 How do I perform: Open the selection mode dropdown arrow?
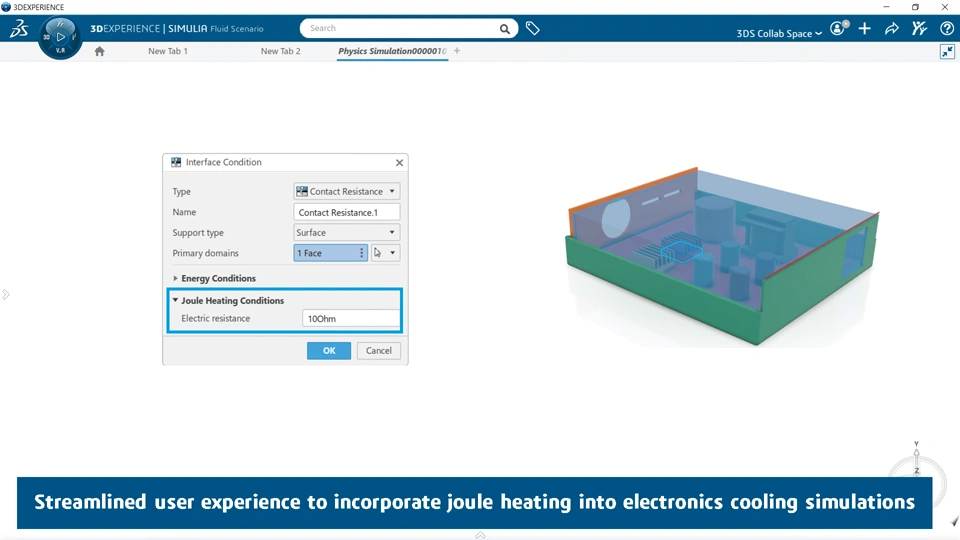(392, 252)
